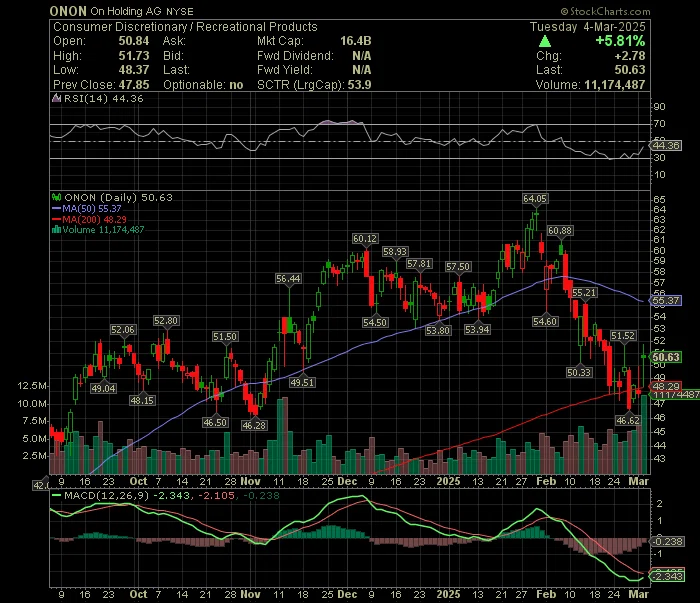Viewport: 700px width, 603px height.
Task: Click the Oct label on price chart axis
Action: pyautogui.click(x=138, y=481)
